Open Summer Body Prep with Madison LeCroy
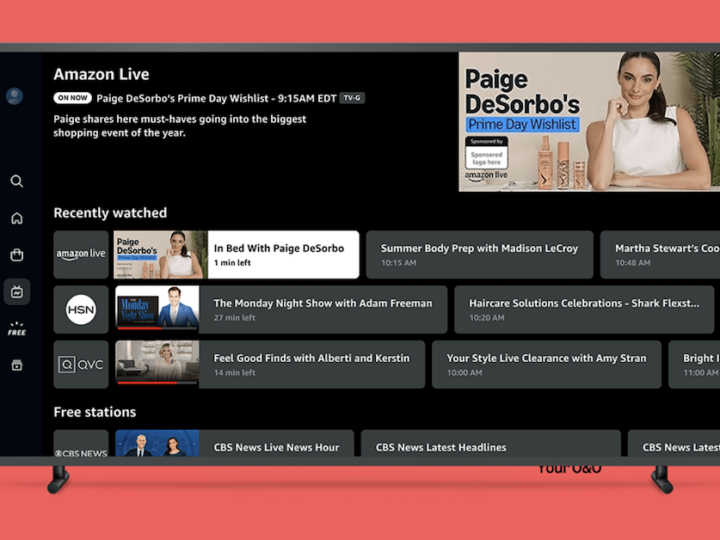The height and width of the screenshot is (540, 720). tap(479, 254)
